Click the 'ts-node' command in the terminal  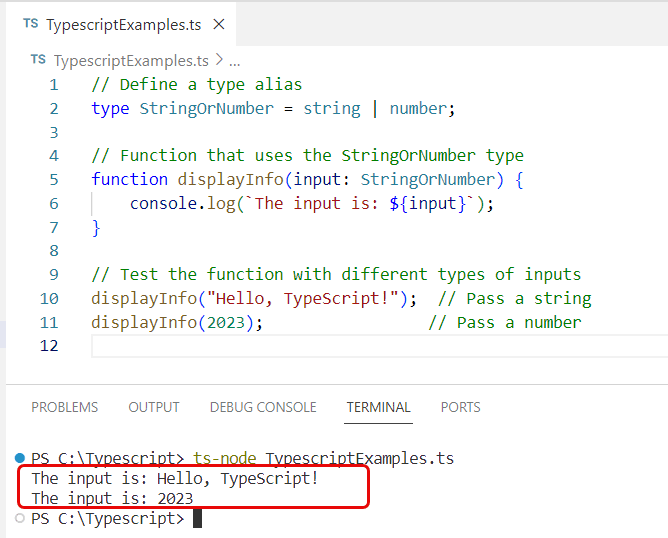225,458
